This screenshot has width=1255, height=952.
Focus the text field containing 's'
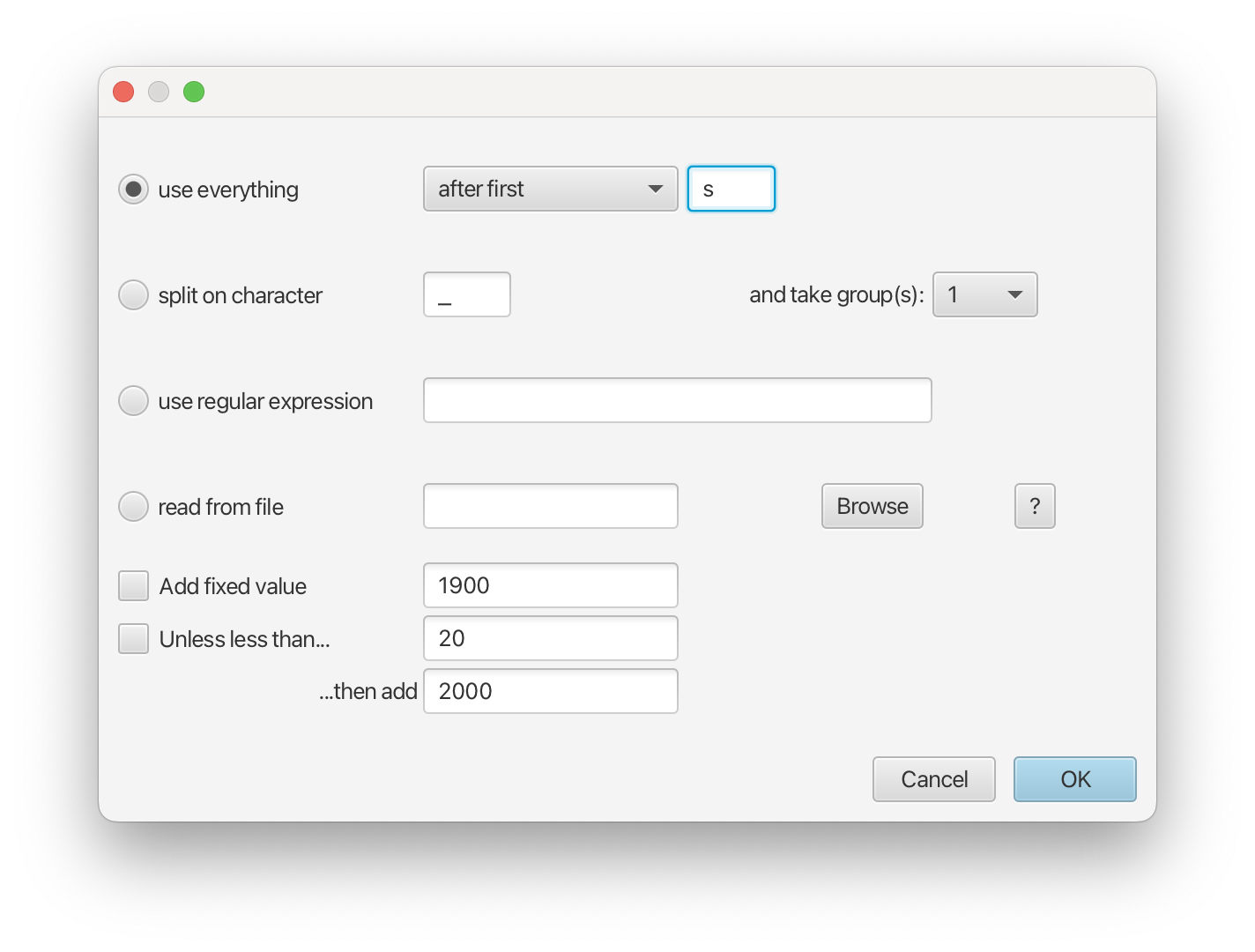[731, 189]
